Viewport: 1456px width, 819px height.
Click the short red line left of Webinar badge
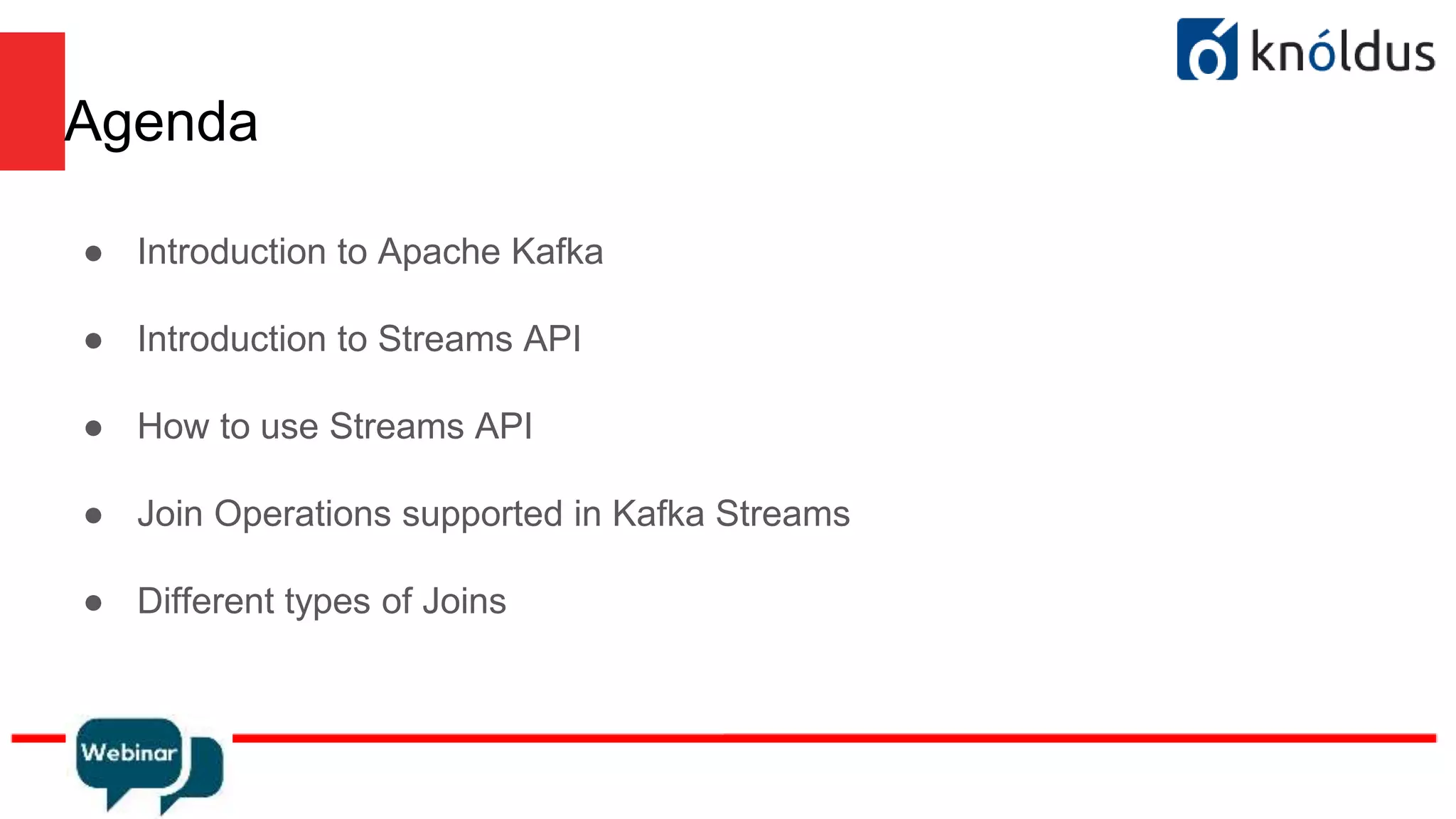pyautogui.click(x=38, y=739)
